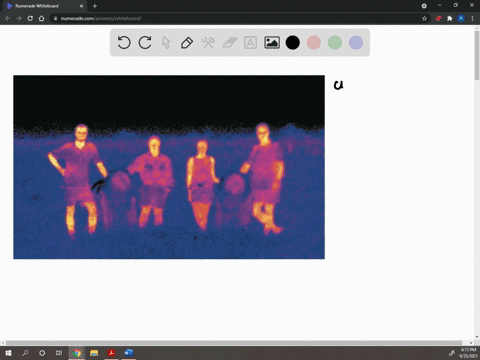Choose the text box tool
This screenshot has height=360, width=480.
click(x=250, y=43)
